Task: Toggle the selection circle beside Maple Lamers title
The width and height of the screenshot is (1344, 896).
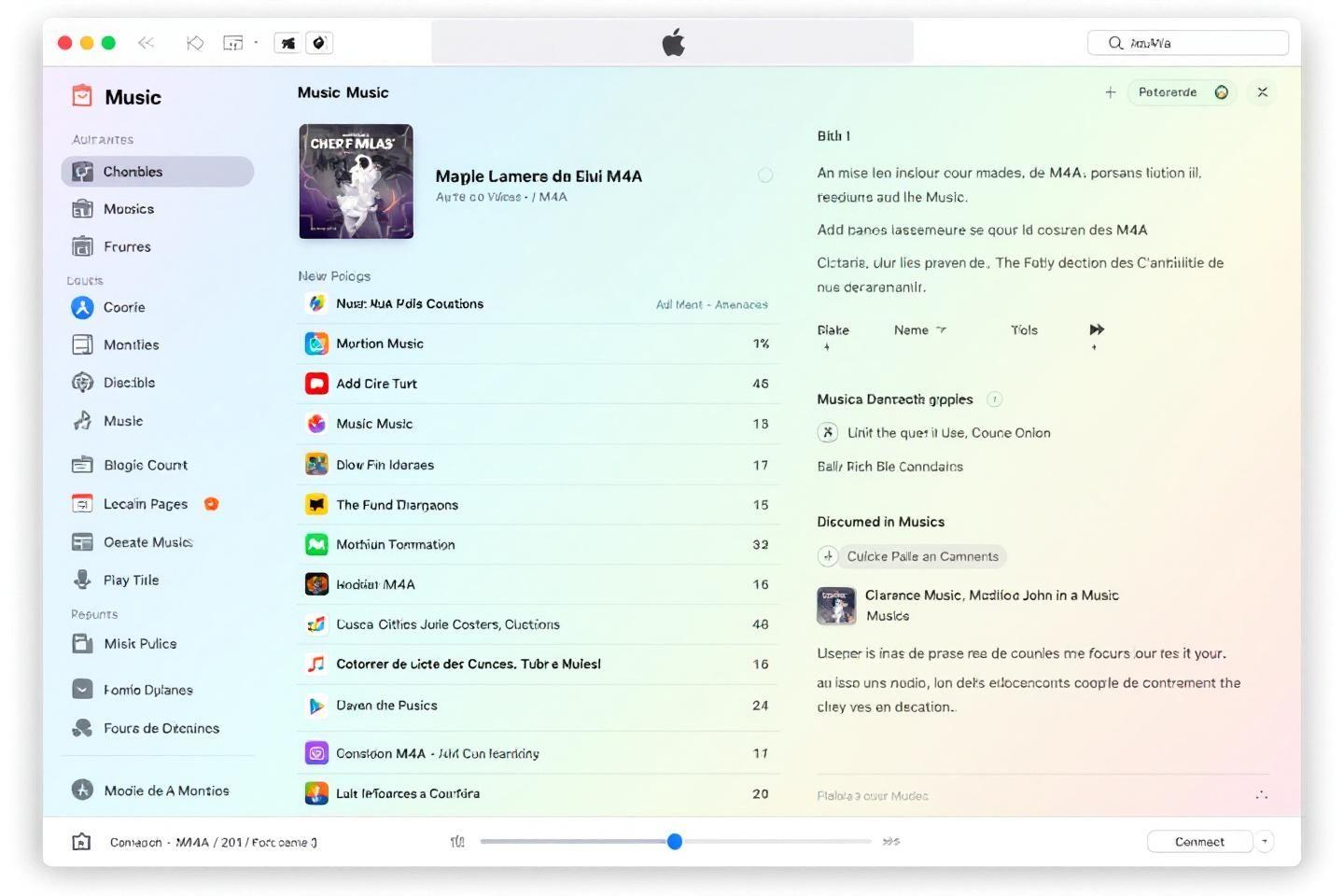Action: click(765, 175)
